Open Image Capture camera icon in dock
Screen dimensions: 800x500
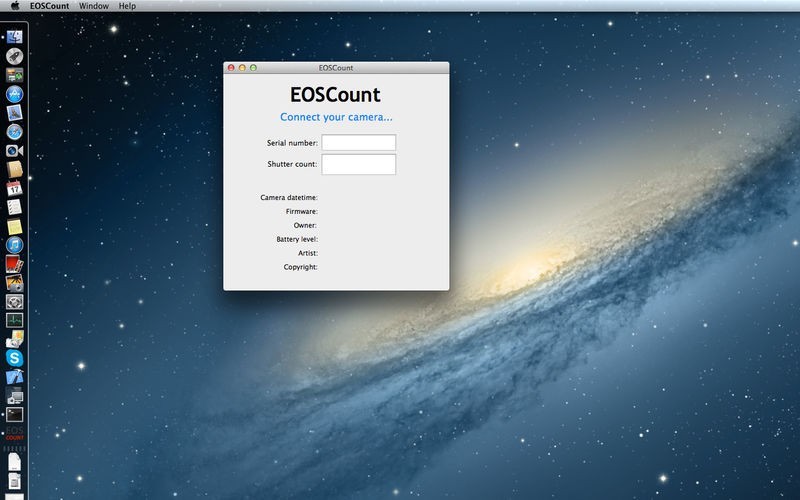click(x=14, y=339)
